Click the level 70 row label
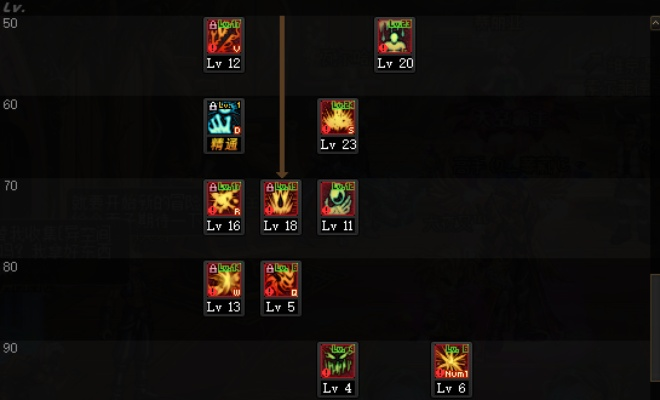Image resolution: width=660 pixels, height=400 pixels. [x=10, y=186]
